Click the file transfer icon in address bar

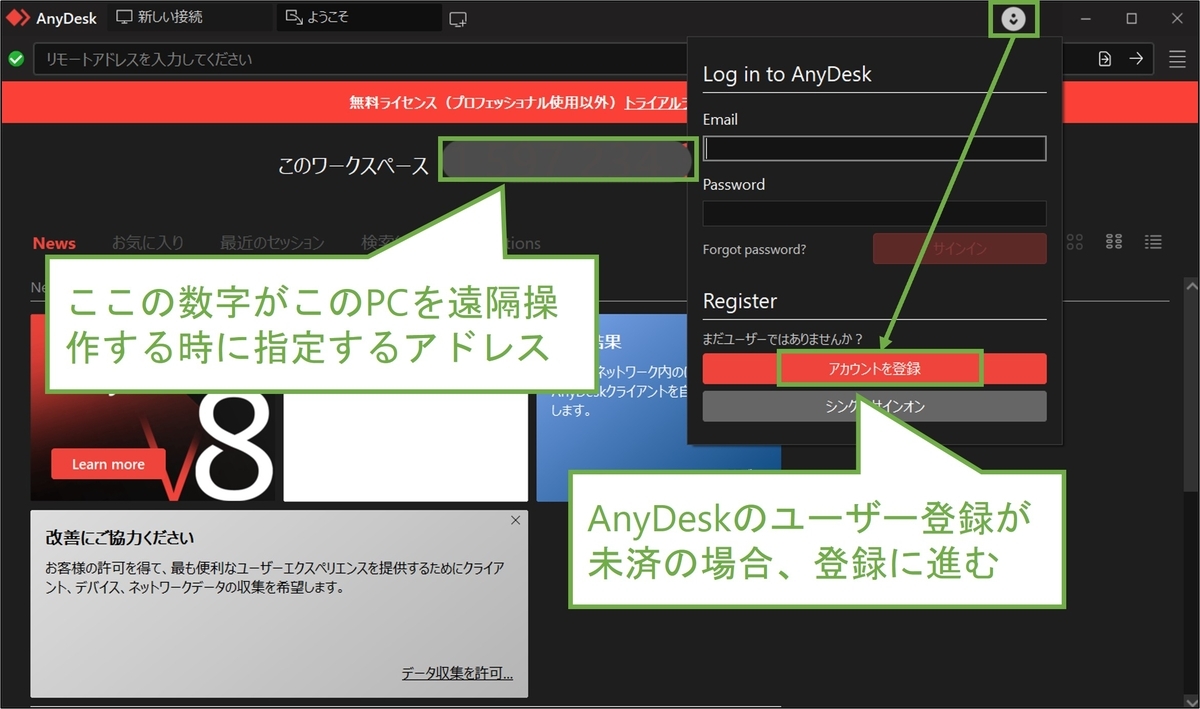[1104, 59]
